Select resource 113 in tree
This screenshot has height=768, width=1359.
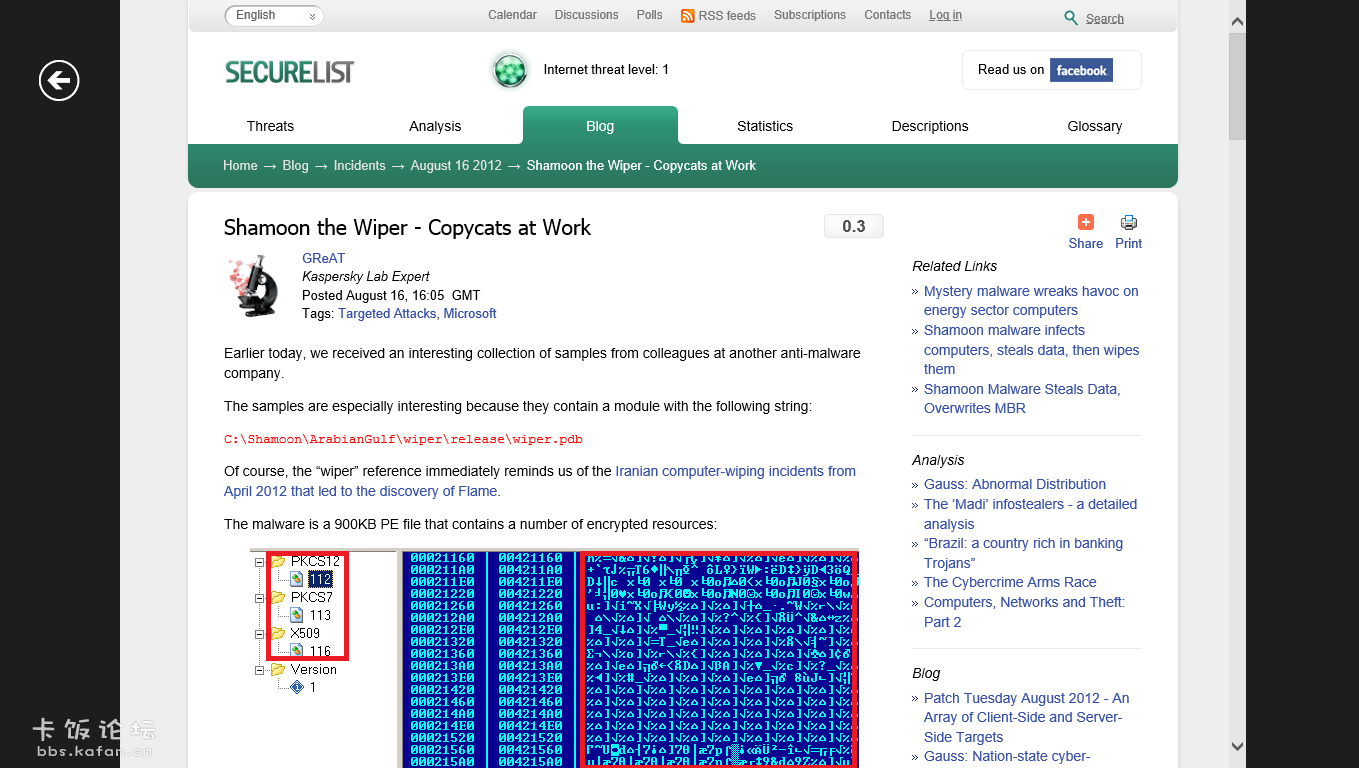tap(320, 615)
